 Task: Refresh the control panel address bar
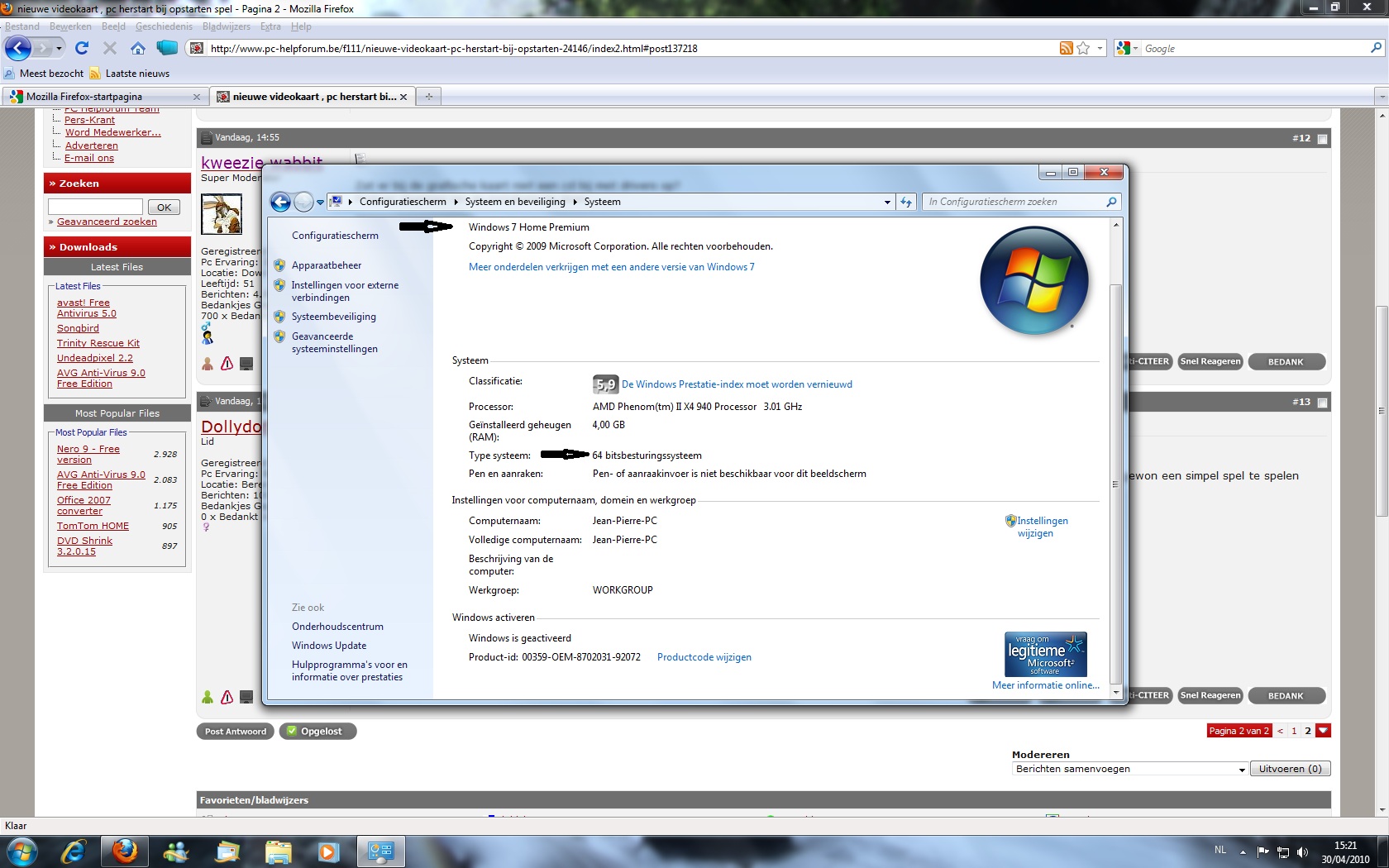coord(906,202)
